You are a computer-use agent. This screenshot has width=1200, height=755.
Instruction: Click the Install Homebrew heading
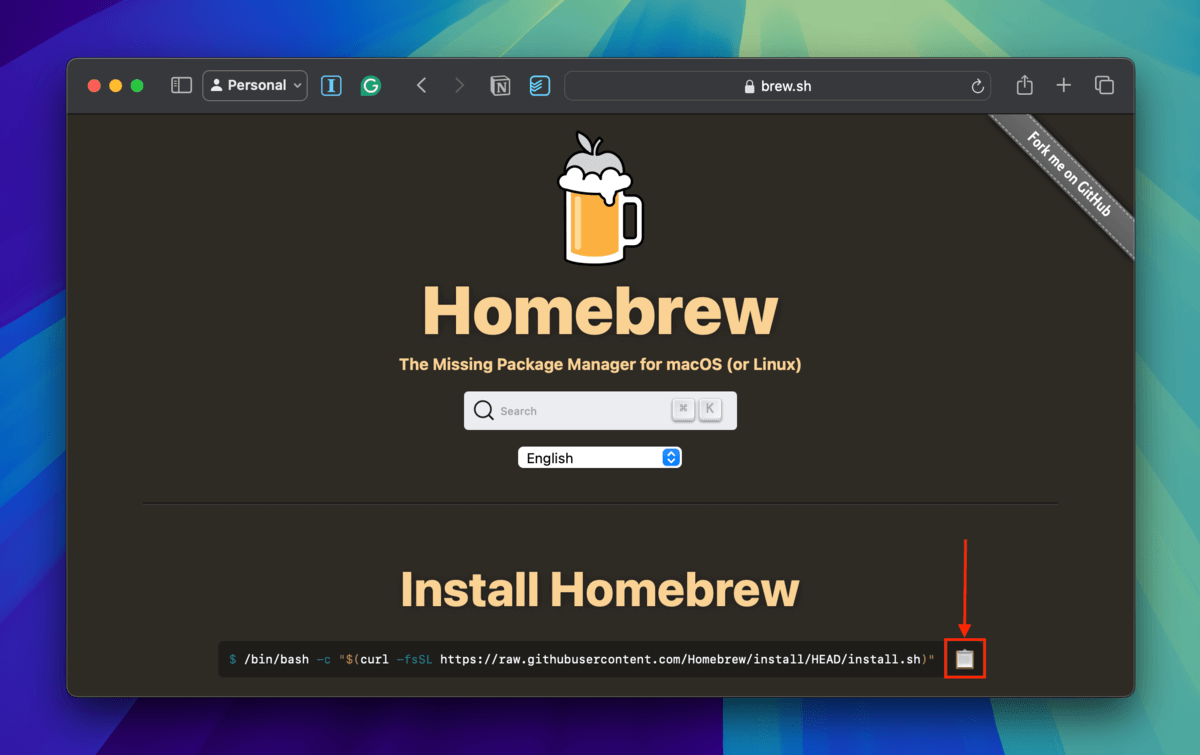coord(600,589)
